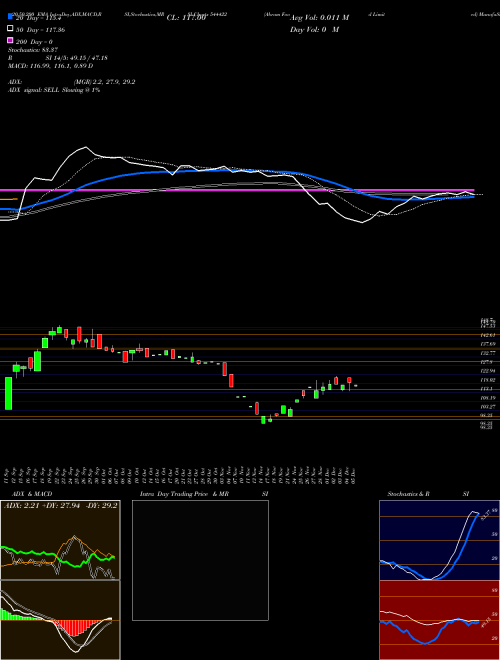Click the 'Stochastics & R' panel title

409,494
